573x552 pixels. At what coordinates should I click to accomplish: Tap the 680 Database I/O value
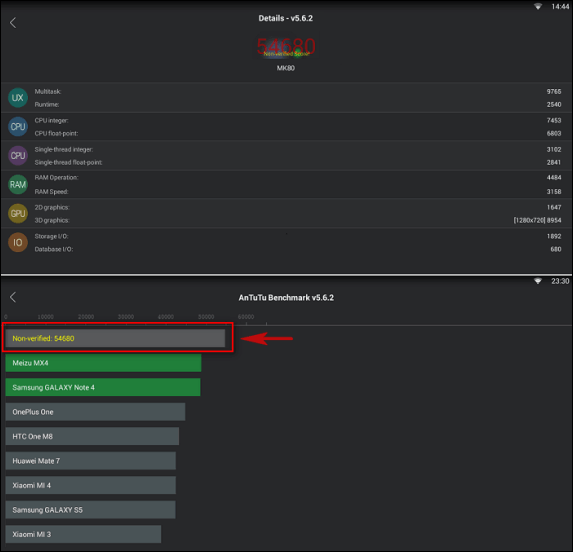point(556,249)
